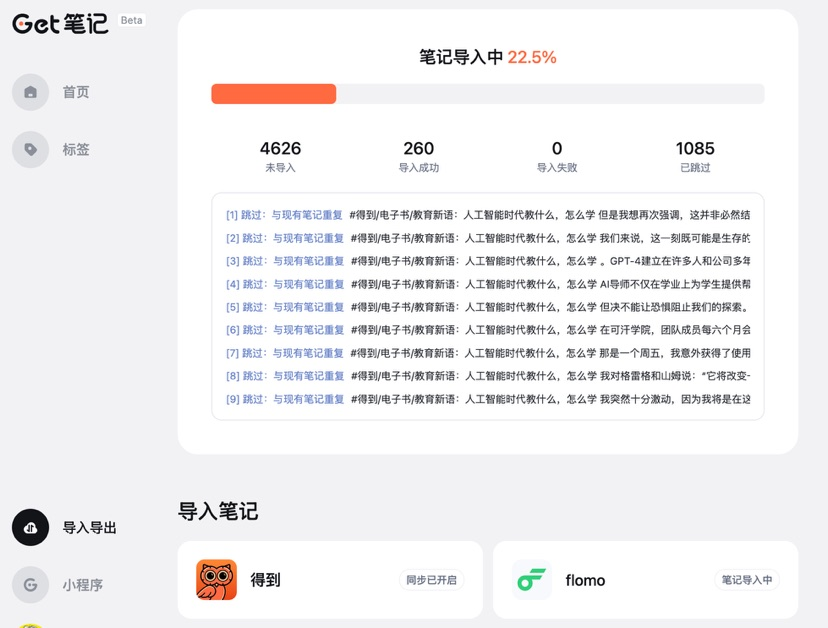
Task: Click the 1085 已跳过 statistic
Action: click(x=695, y=156)
